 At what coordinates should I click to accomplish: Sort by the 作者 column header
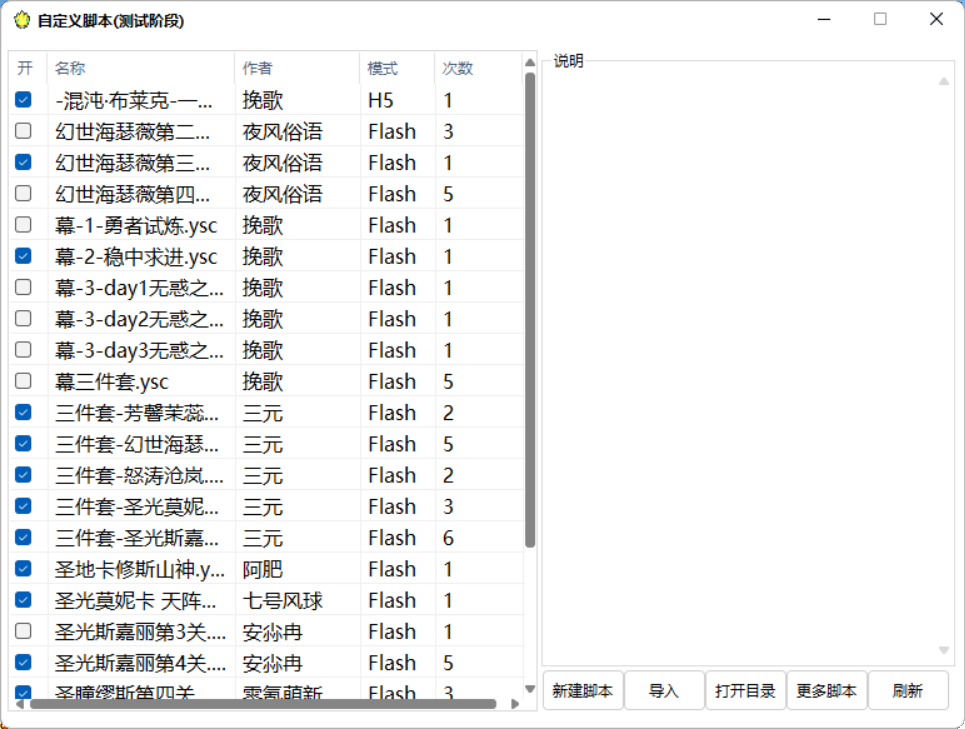pos(297,68)
